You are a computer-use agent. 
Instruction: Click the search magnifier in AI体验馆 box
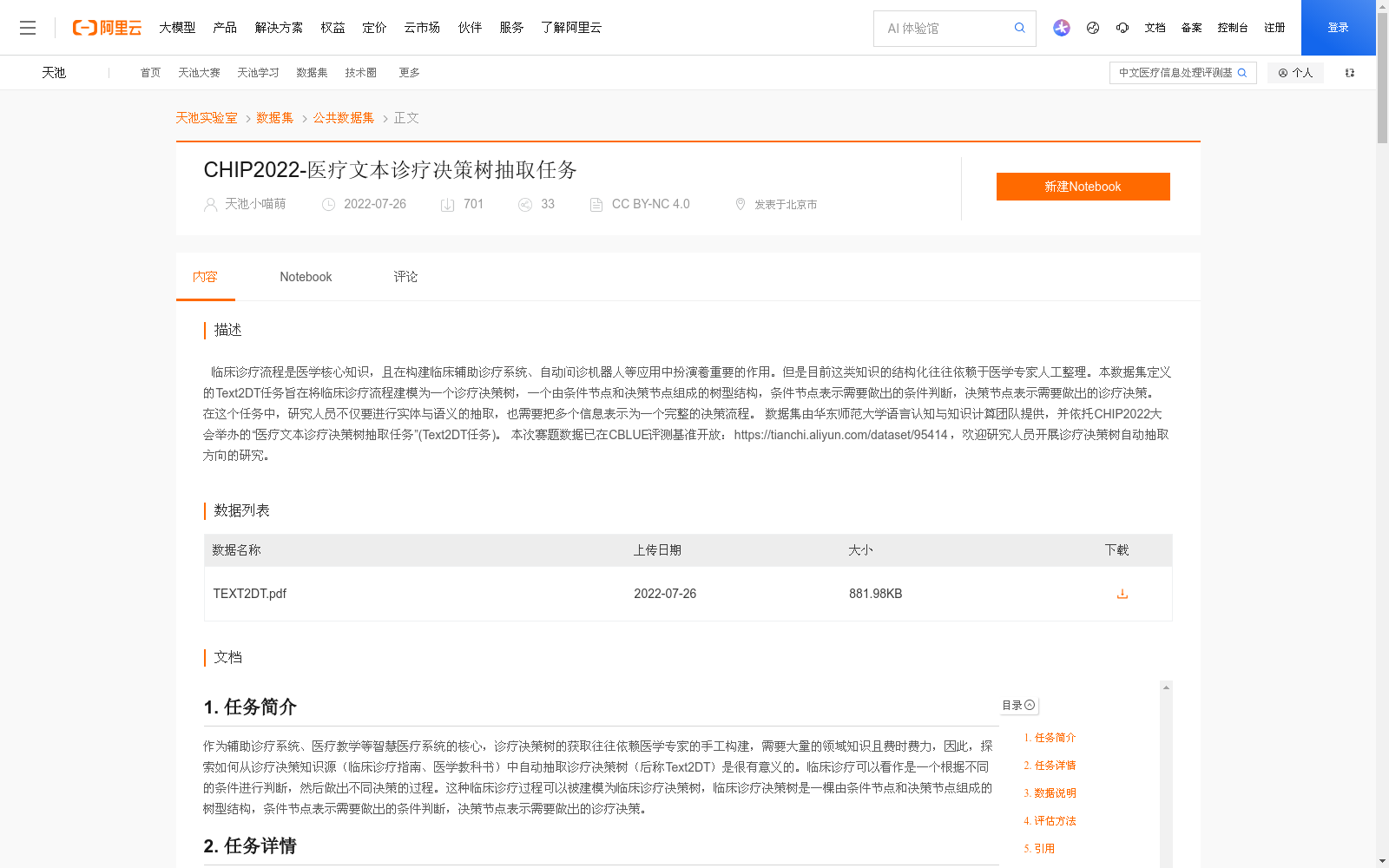click(x=1019, y=28)
